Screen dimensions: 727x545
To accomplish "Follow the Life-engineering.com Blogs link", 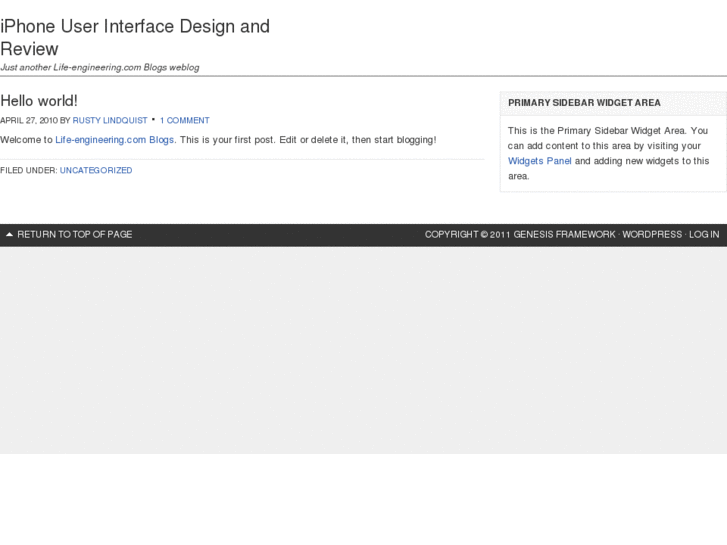I will point(115,140).
